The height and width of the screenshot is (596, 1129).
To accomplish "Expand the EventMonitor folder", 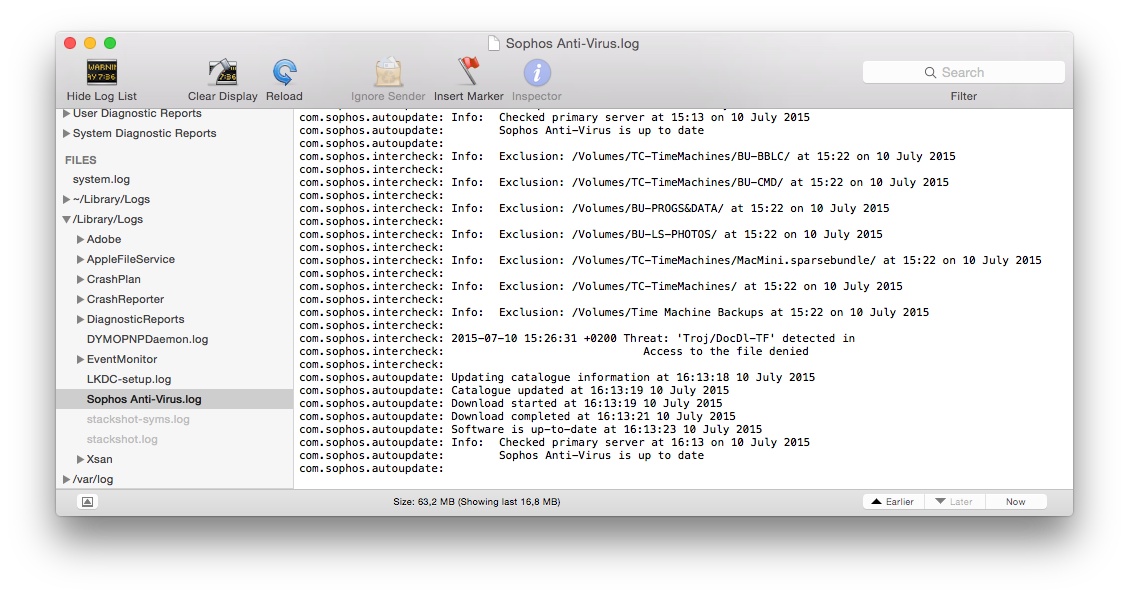I will point(81,359).
